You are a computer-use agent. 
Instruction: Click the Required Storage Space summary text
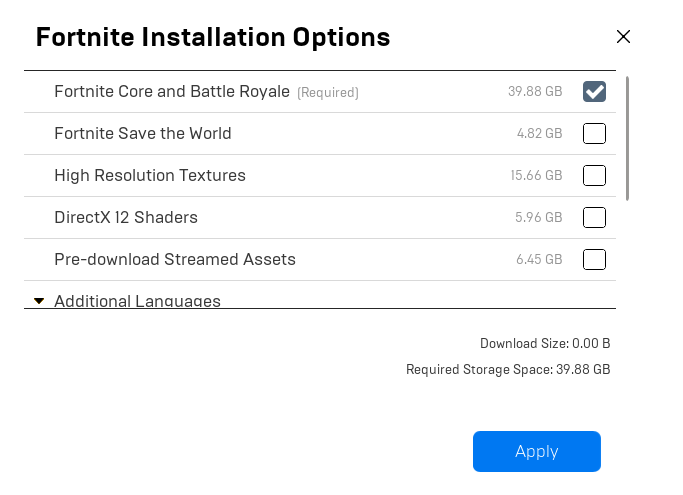(508, 370)
